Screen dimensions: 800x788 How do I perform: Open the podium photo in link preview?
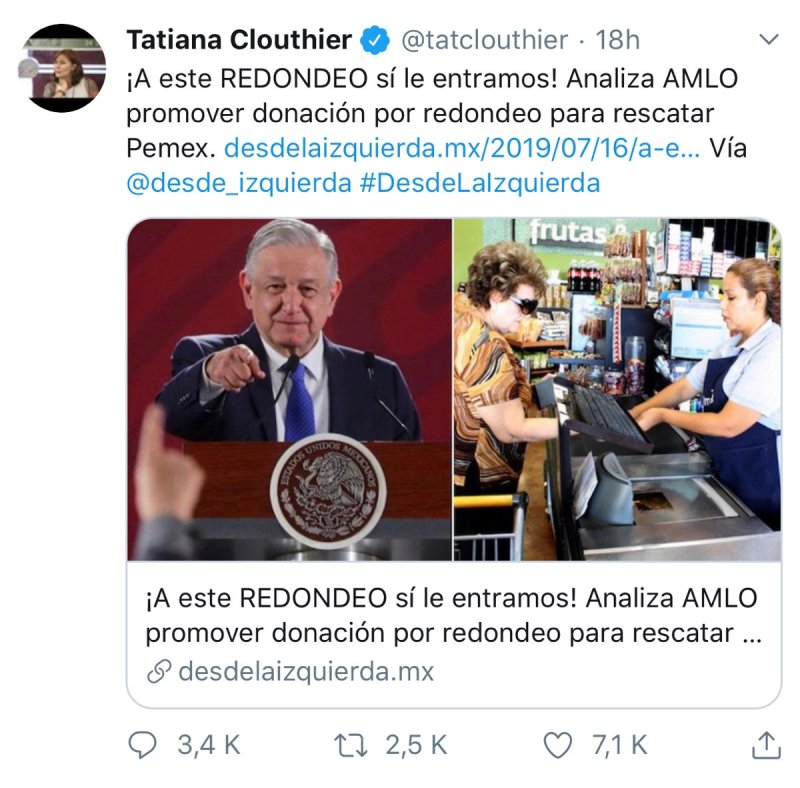click(289, 389)
